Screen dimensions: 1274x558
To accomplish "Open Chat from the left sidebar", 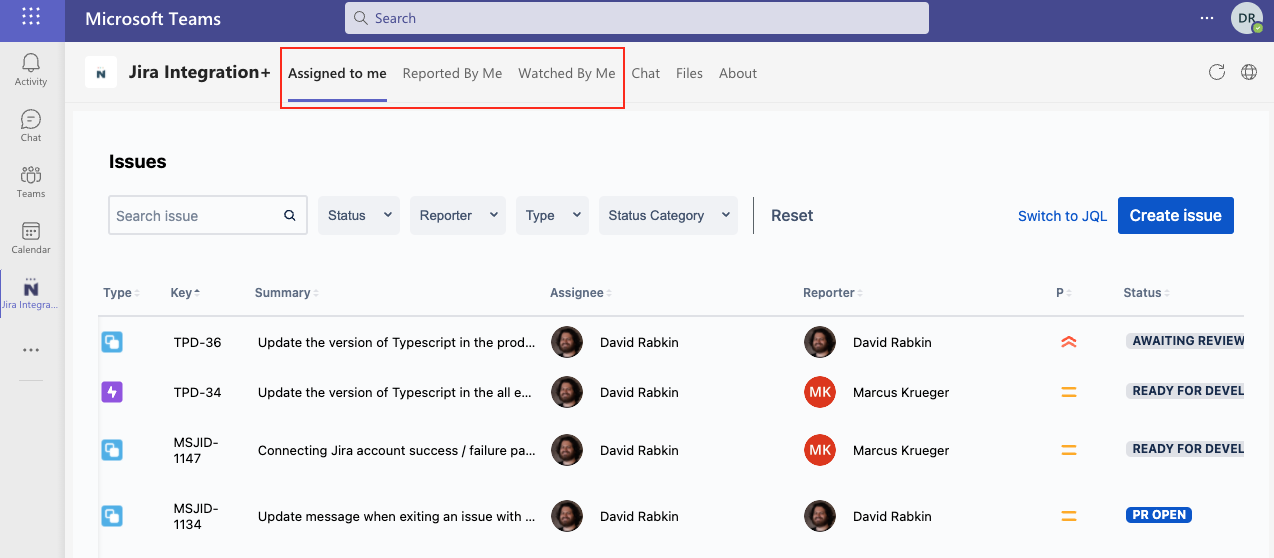I will click(x=31, y=126).
